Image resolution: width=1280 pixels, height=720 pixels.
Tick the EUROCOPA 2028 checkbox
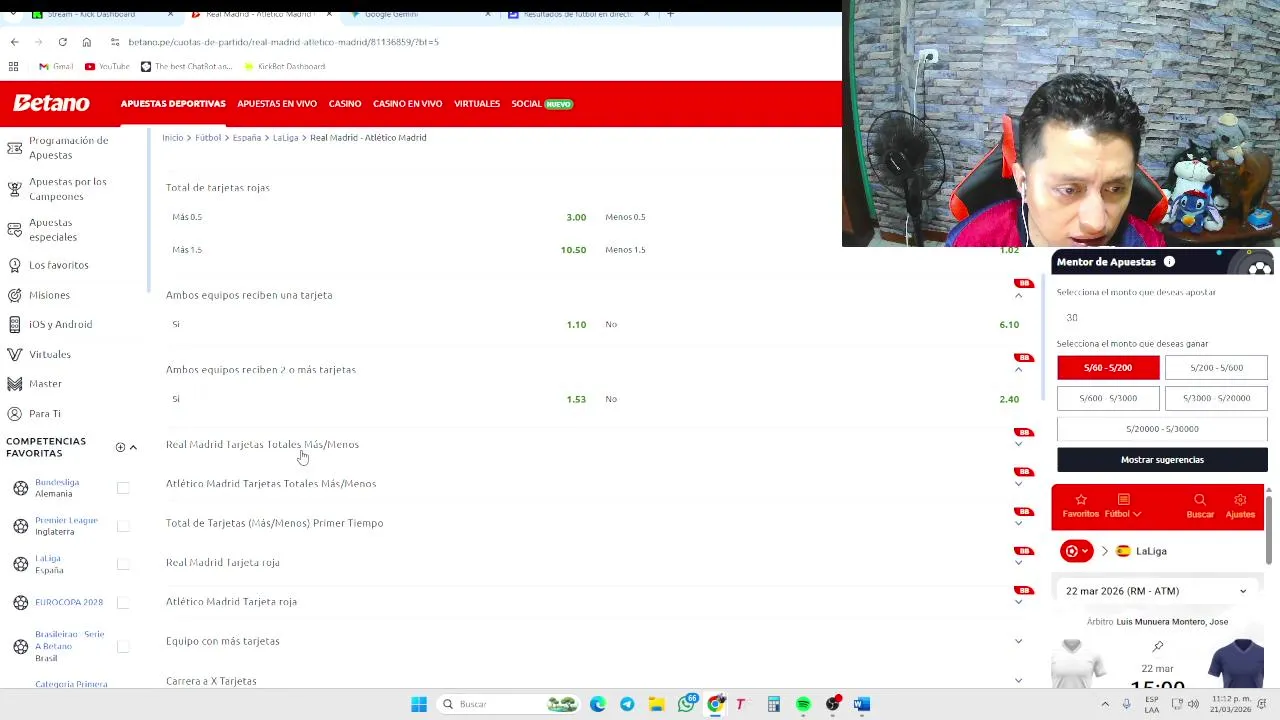pyautogui.click(x=123, y=602)
